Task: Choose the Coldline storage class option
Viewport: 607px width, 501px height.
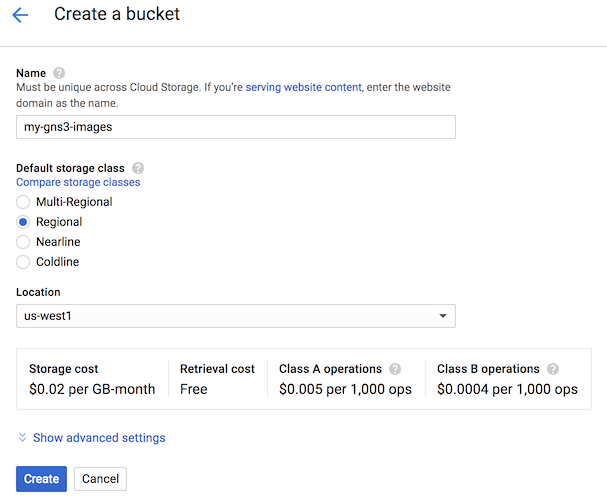Action: [x=24, y=262]
